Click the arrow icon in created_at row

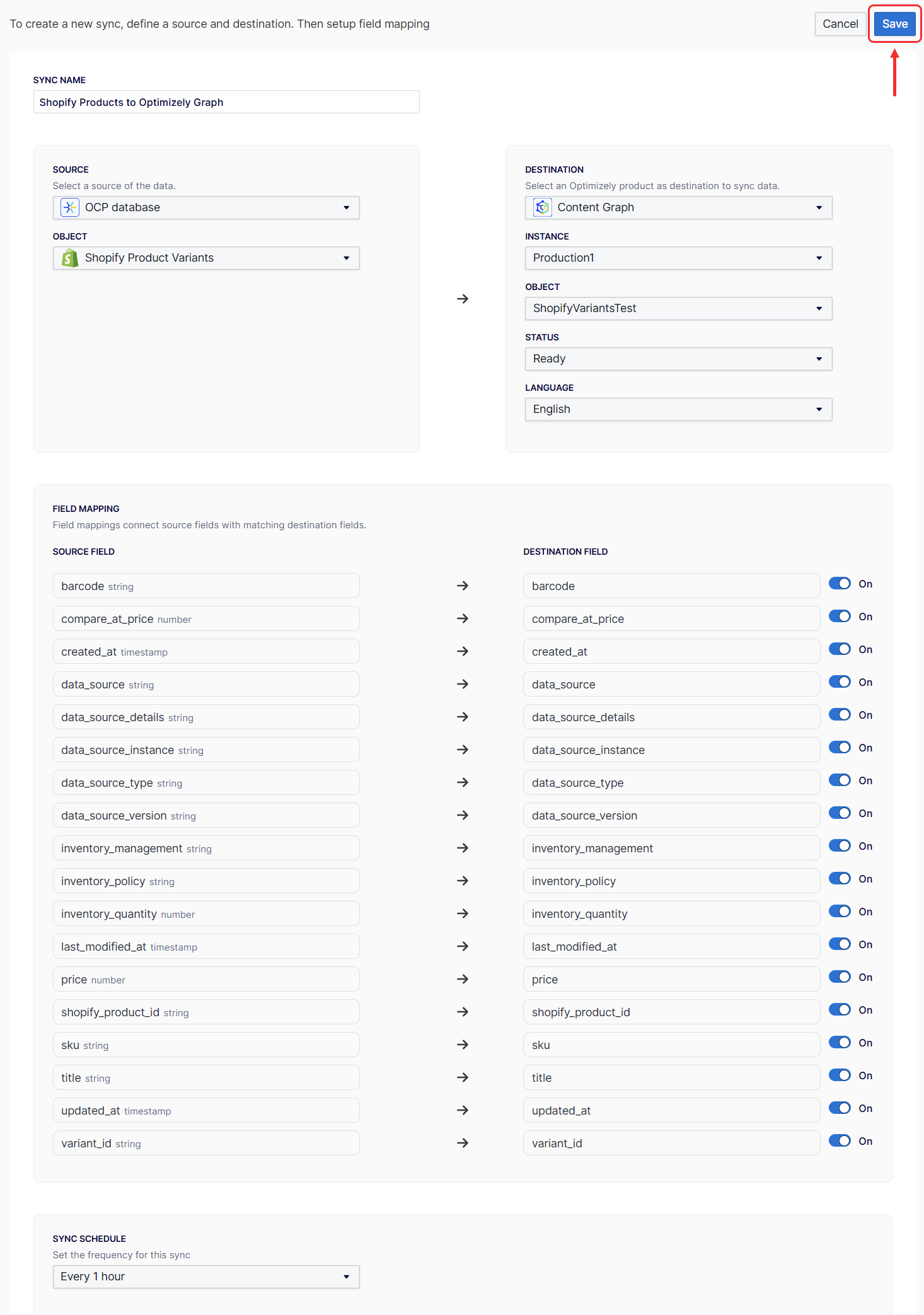pos(463,651)
